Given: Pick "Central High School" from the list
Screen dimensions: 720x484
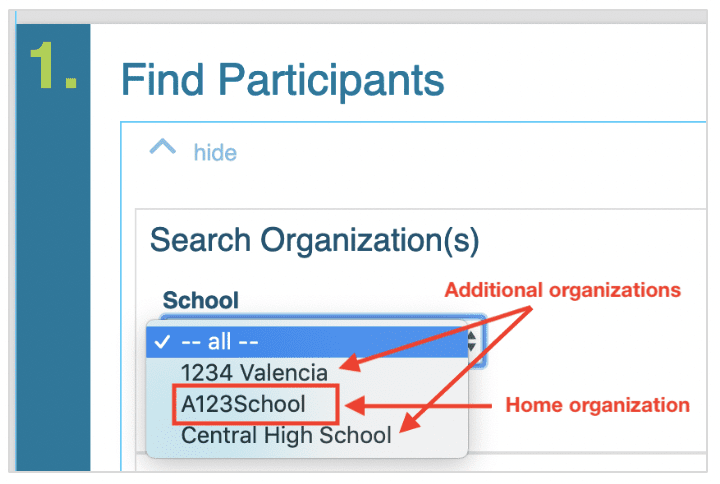Looking at the screenshot, I should (286, 436).
